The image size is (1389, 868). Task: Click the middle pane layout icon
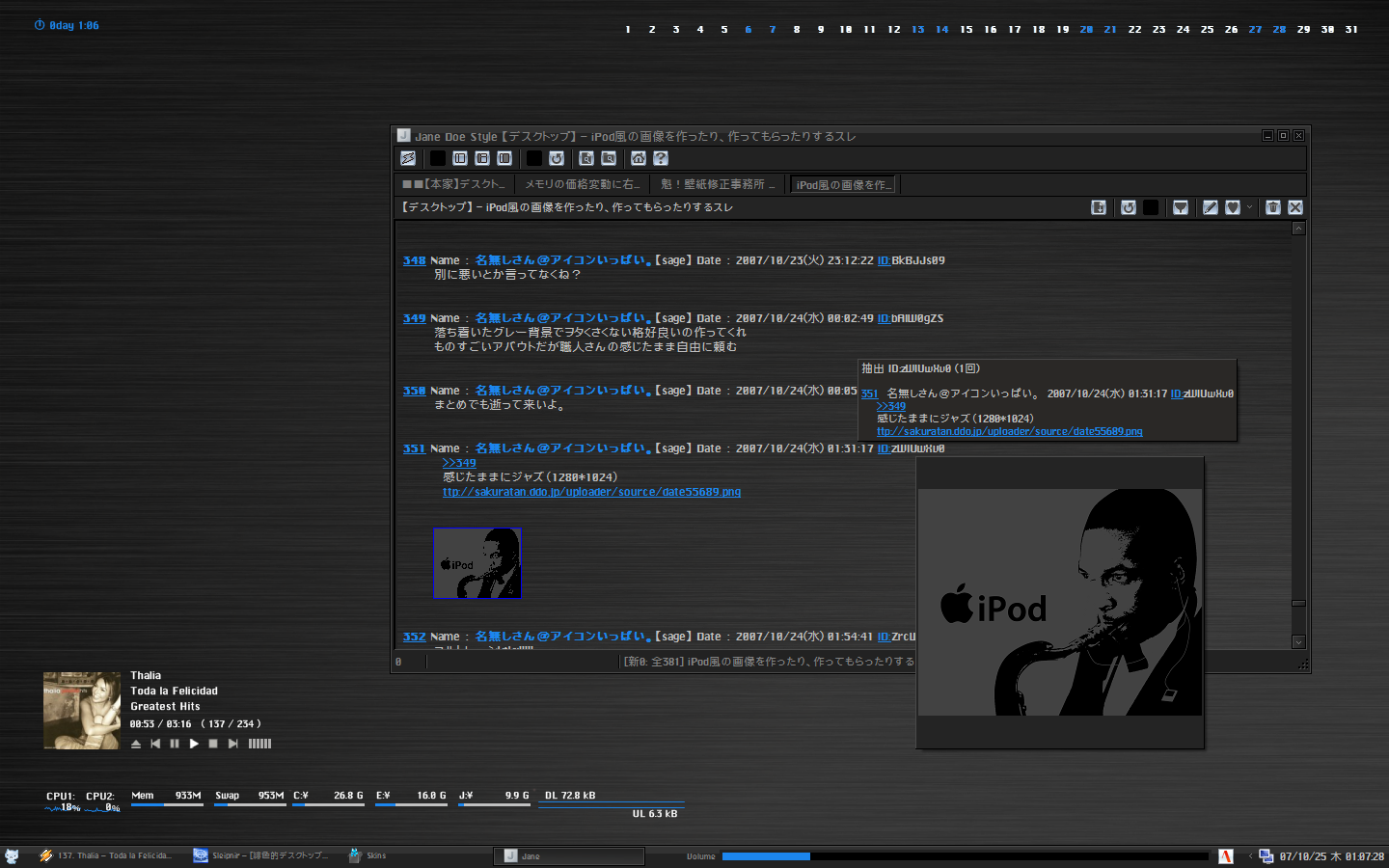click(x=482, y=158)
